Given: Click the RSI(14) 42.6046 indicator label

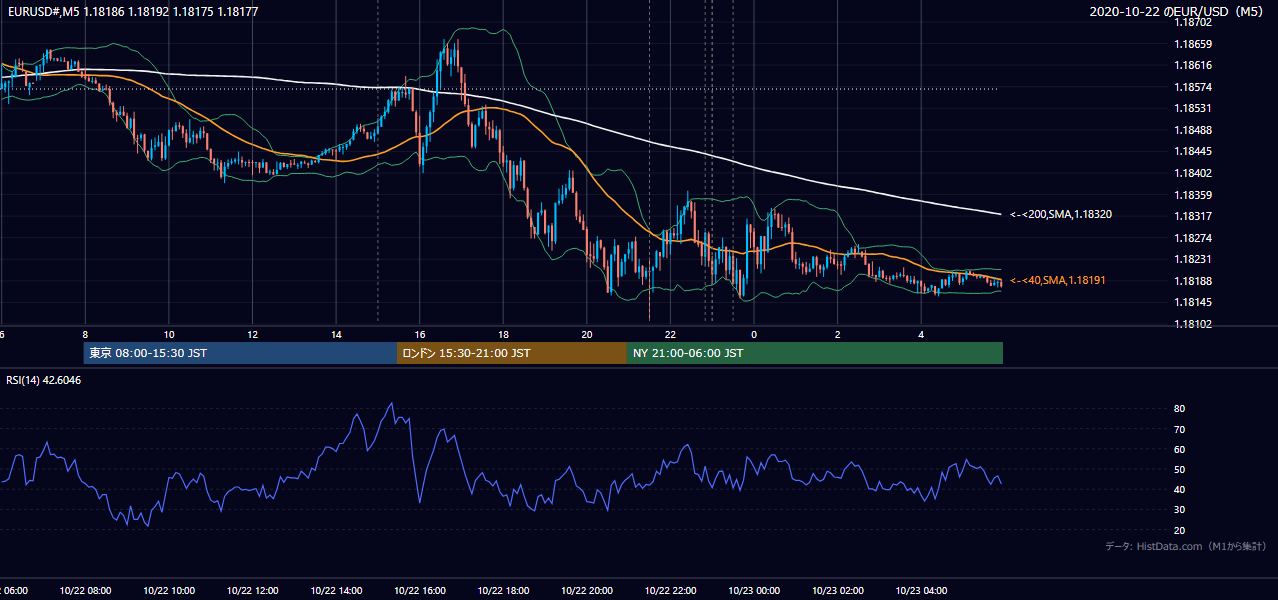Looking at the screenshot, I should [x=44, y=380].
